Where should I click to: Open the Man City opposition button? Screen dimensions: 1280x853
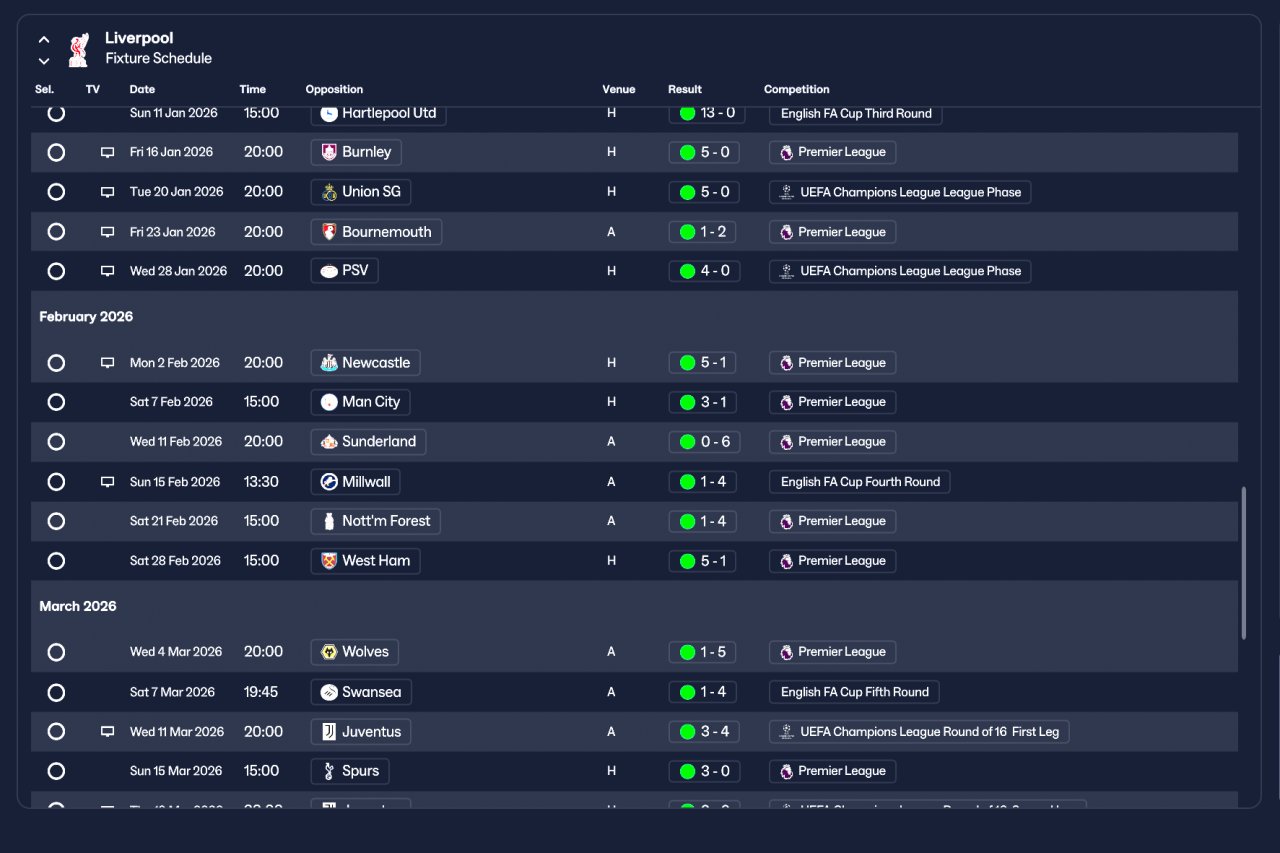[x=361, y=402]
